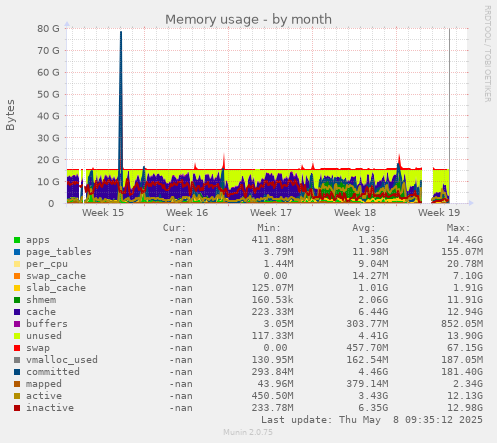Click the page_tables blue swatch
The height and width of the screenshot is (443, 497).
coord(17,252)
